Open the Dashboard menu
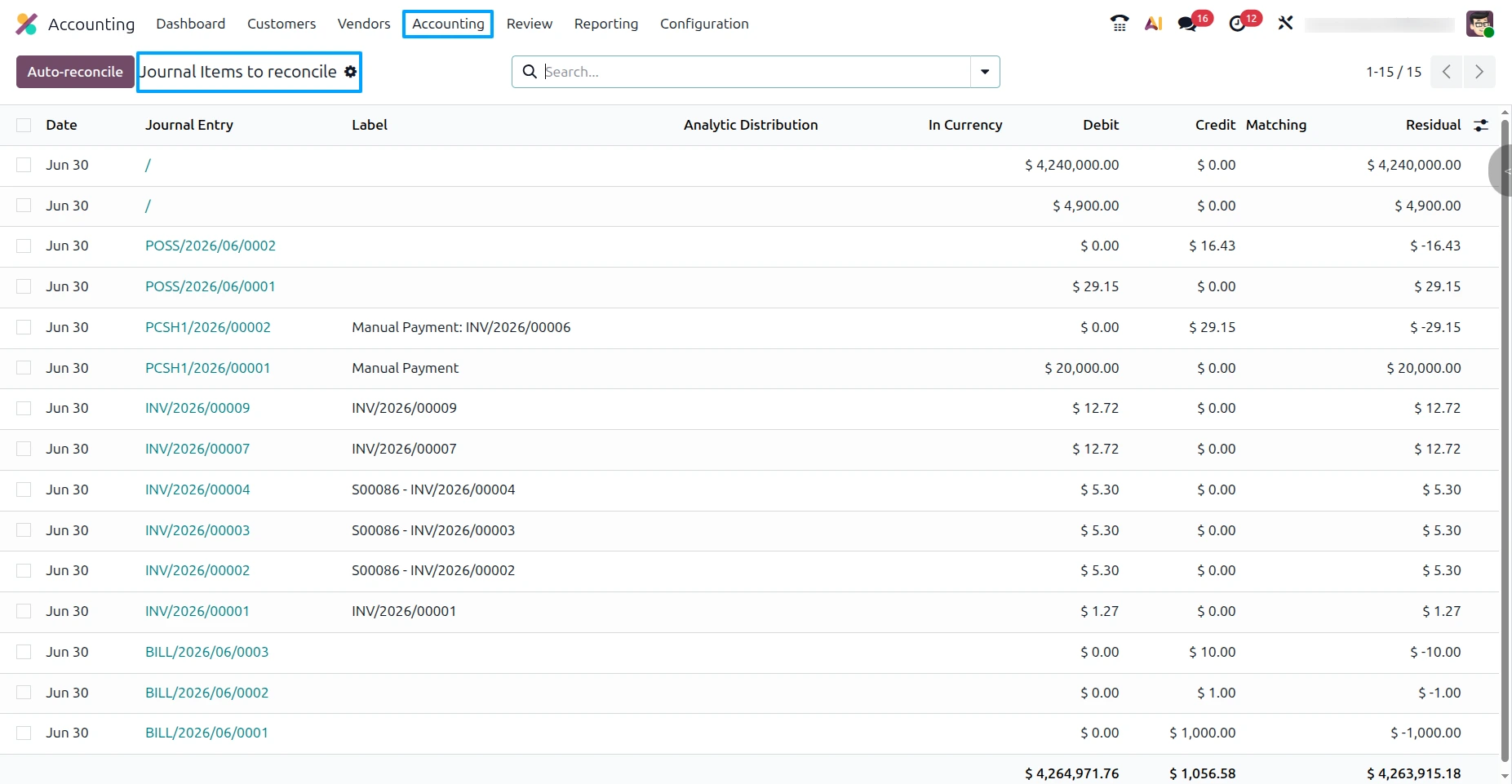 191,24
